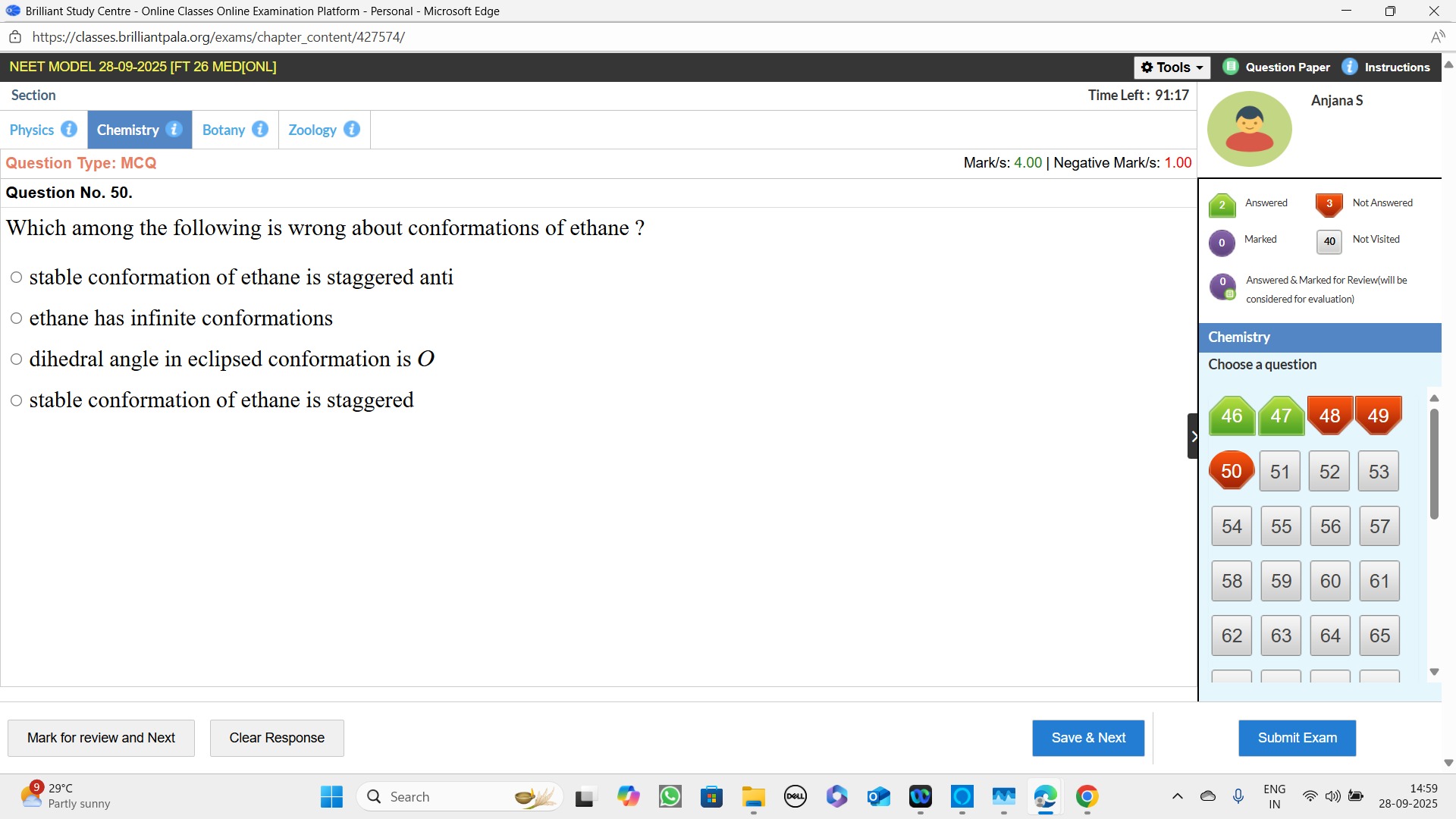Select option 'stable conformation of ethane is staggered anti'
1456x819 pixels.
[x=16, y=278]
